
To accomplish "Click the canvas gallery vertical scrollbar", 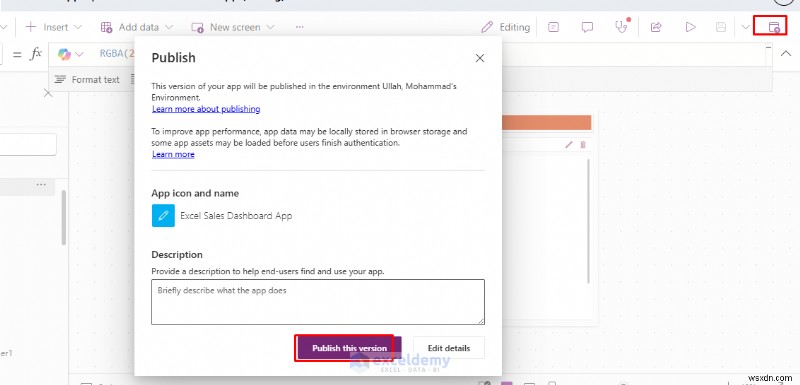I will (x=588, y=221).
